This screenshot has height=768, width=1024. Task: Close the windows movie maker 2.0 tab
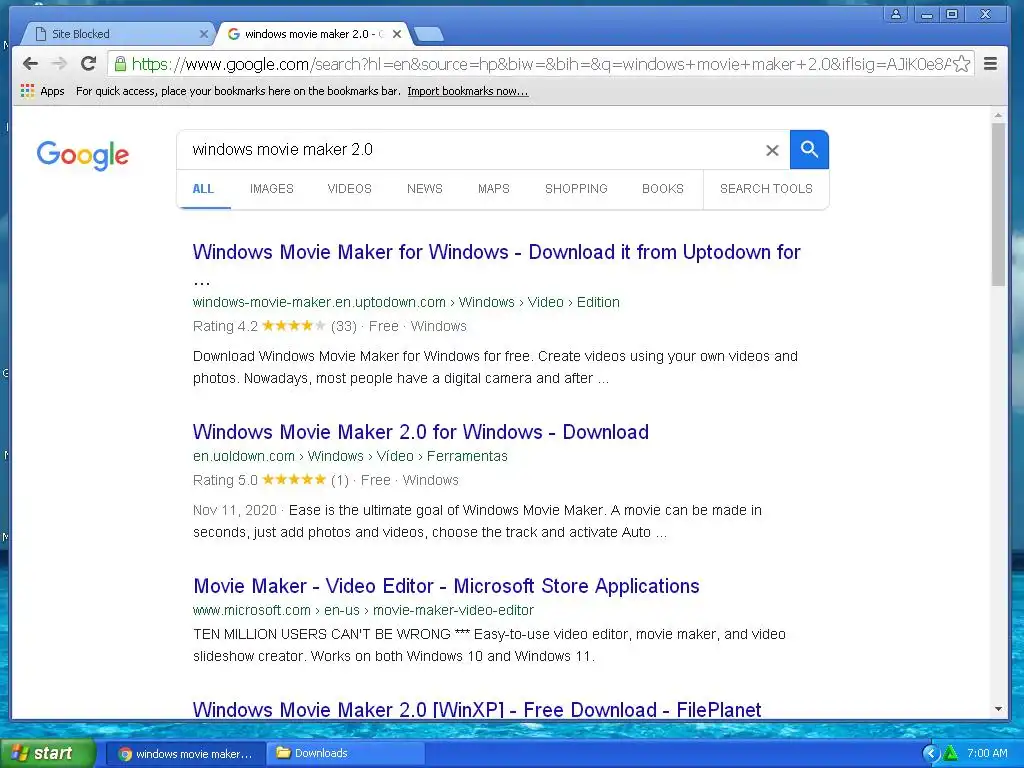(x=396, y=34)
